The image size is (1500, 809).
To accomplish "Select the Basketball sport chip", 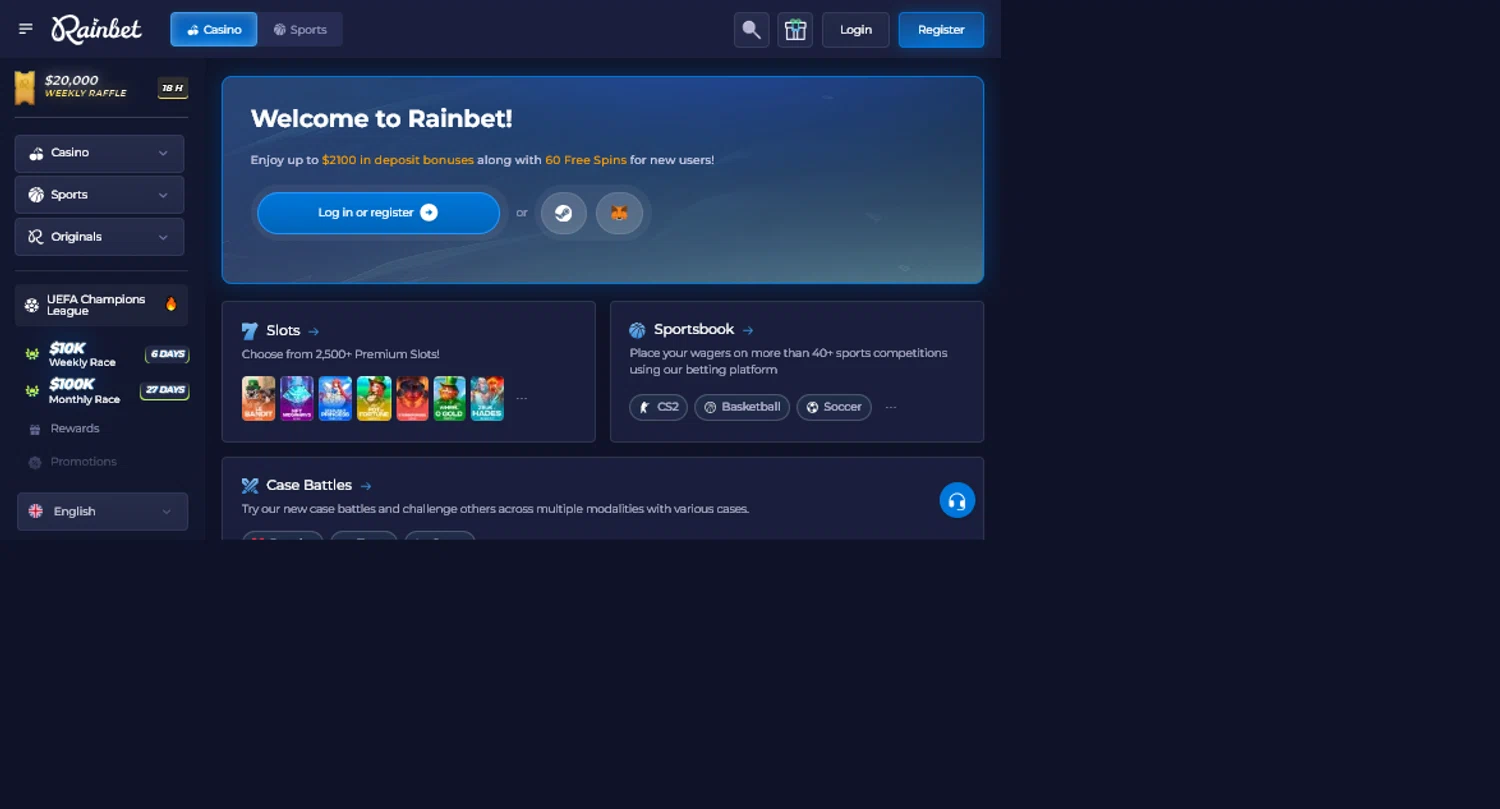I will coord(742,407).
